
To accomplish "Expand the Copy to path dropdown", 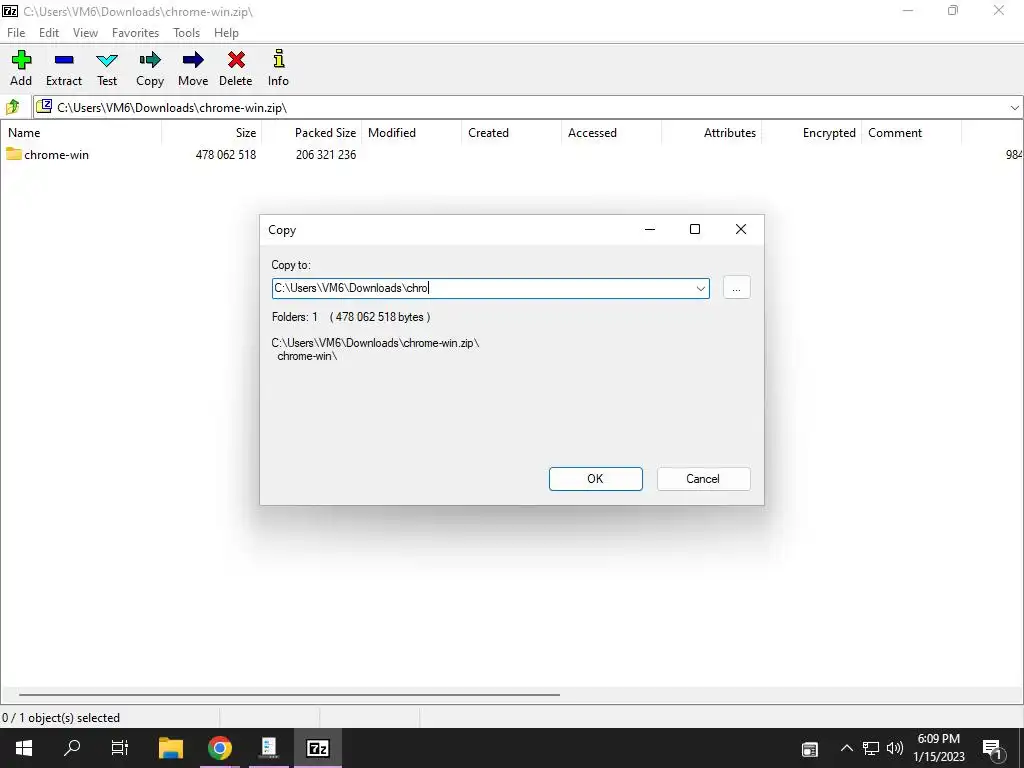I will pyautogui.click(x=700, y=288).
